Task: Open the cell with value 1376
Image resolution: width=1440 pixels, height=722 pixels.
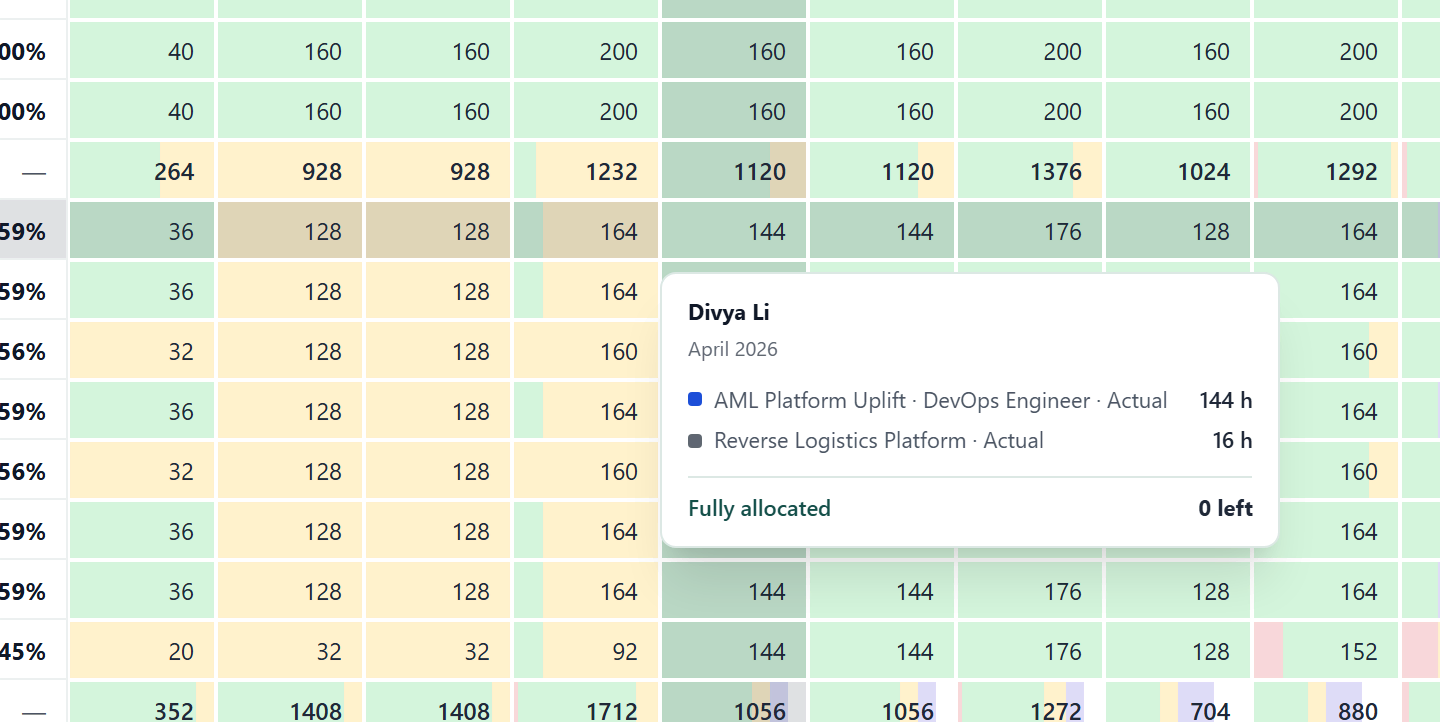Action: 1030,171
